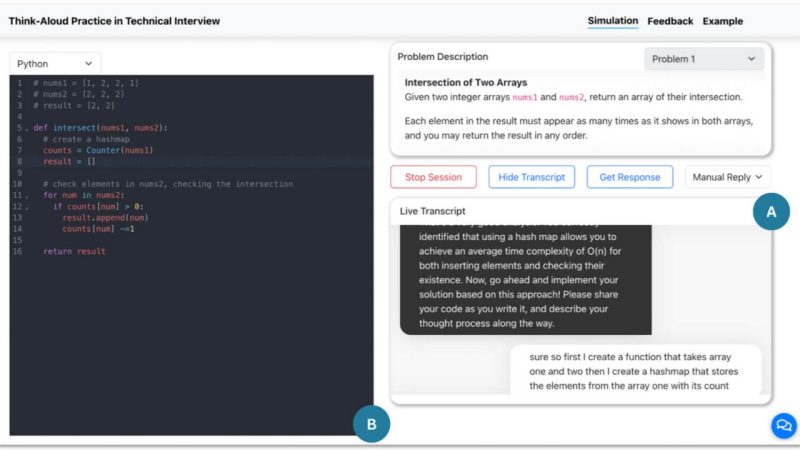Fold the for loop at line 11

click(x=27, y=195)
